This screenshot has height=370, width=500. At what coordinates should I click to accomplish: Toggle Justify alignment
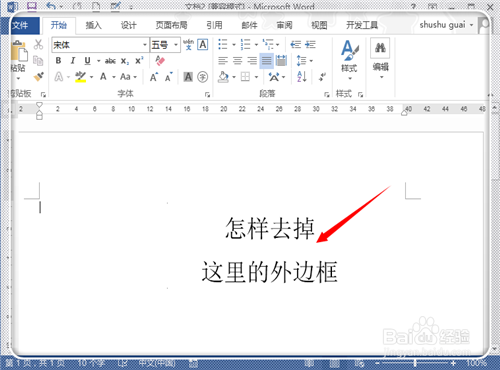point(266,61)
